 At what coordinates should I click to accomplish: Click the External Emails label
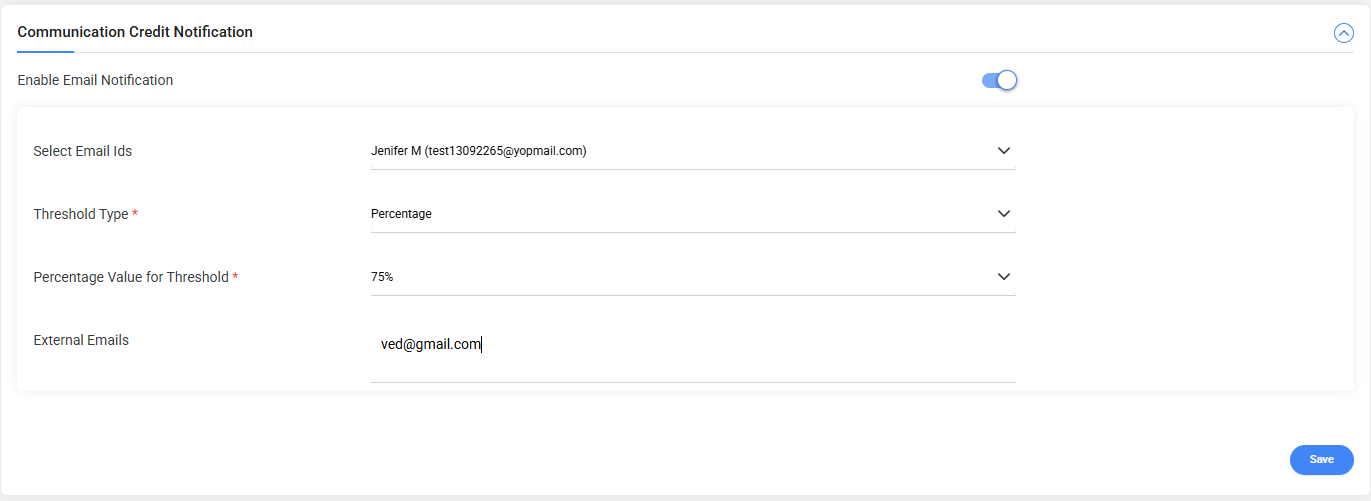point(81,340)
